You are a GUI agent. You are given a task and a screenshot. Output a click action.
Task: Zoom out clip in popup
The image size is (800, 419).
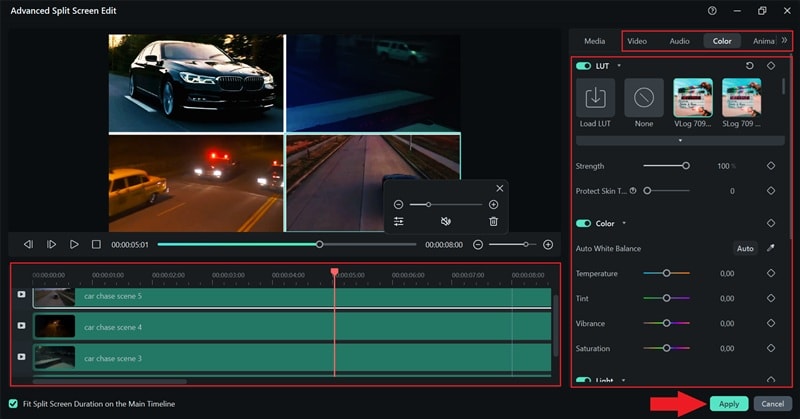pyautogui.click(x=398, y=205)
